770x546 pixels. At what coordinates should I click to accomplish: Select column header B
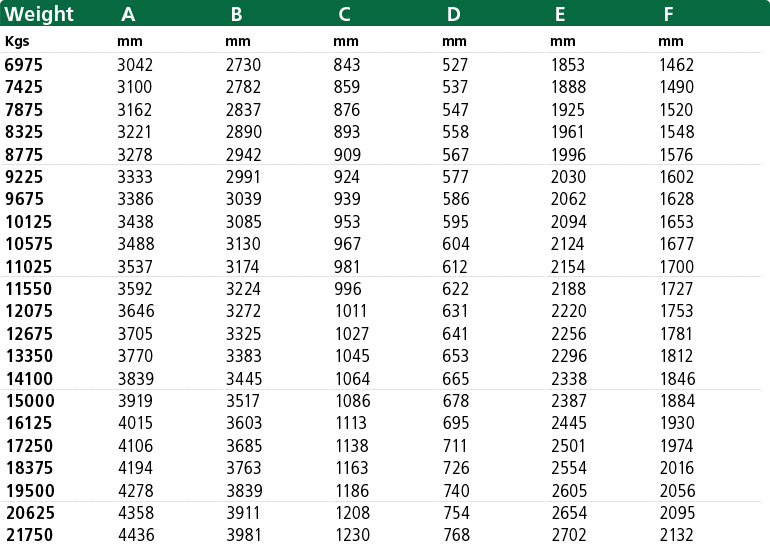pyautogui.click(x=237, y=14)
